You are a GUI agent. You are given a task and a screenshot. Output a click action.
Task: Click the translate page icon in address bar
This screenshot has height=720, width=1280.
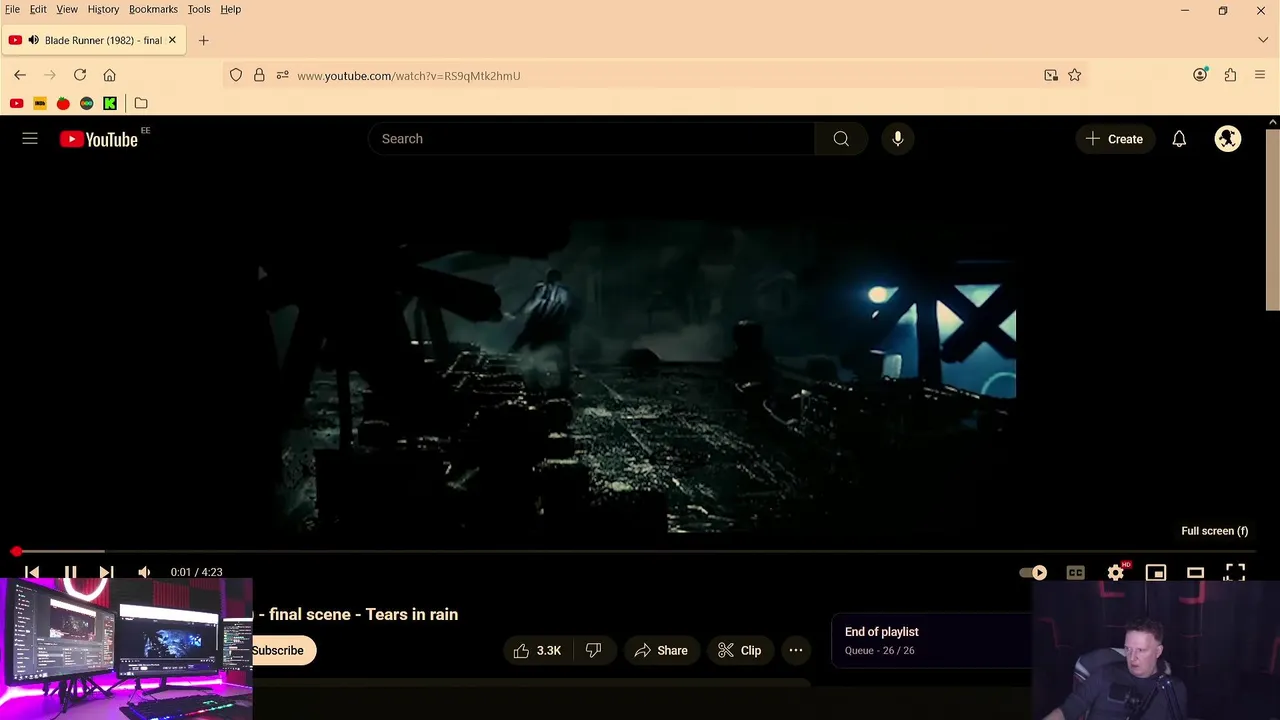pos(1051,75)
